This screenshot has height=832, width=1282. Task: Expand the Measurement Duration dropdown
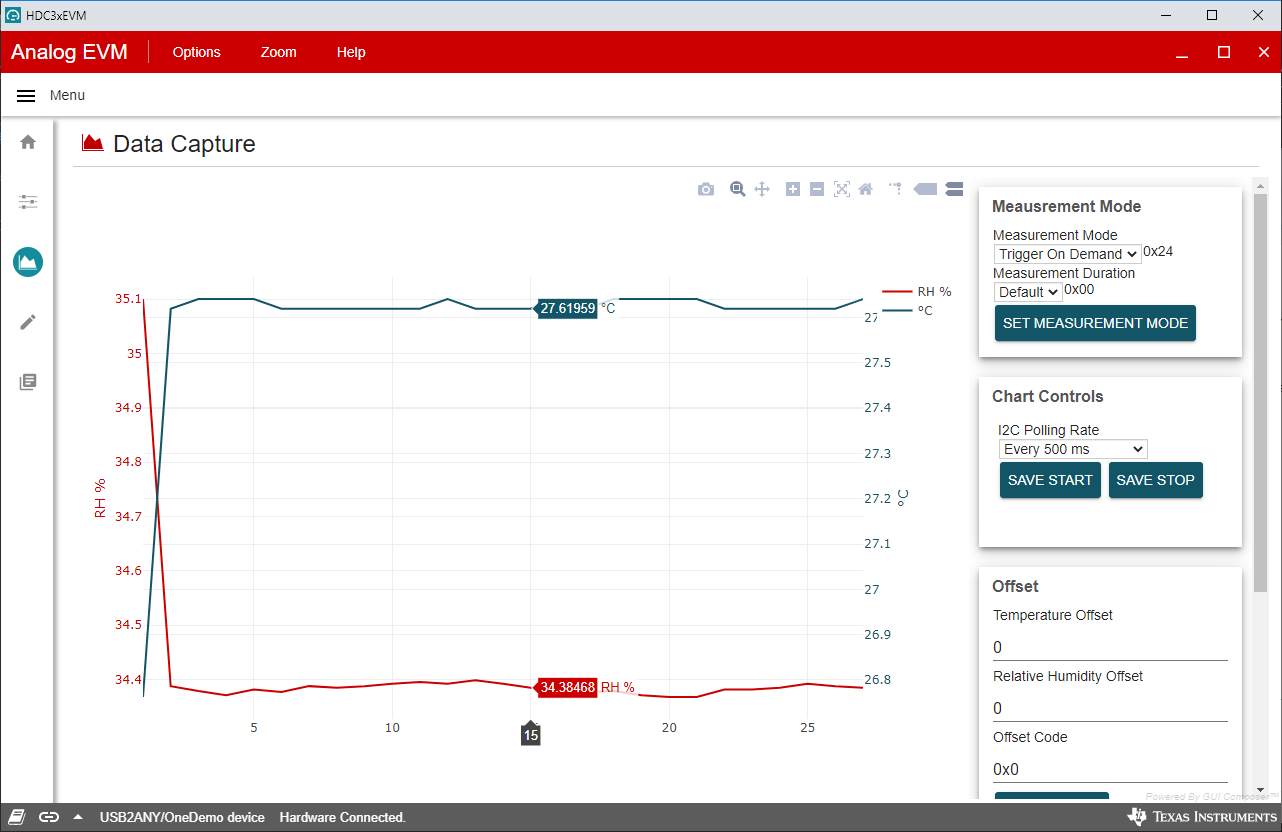tap(1027, 292)
